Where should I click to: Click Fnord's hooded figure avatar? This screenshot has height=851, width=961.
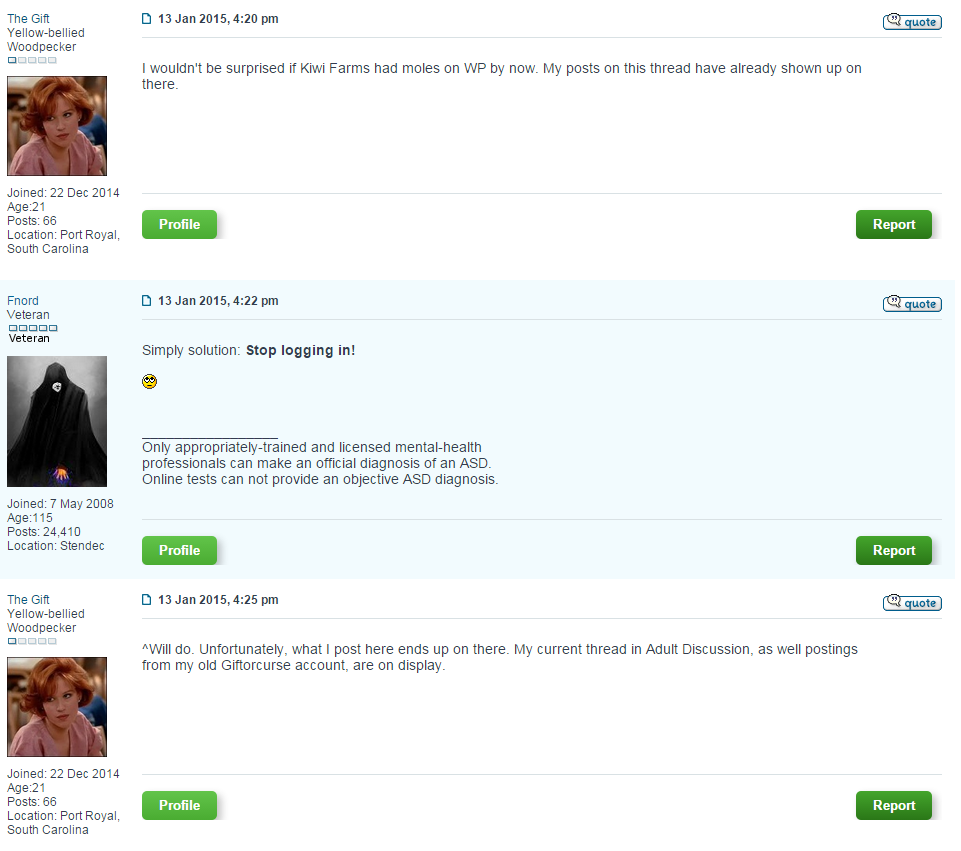(x=57, y=422)
